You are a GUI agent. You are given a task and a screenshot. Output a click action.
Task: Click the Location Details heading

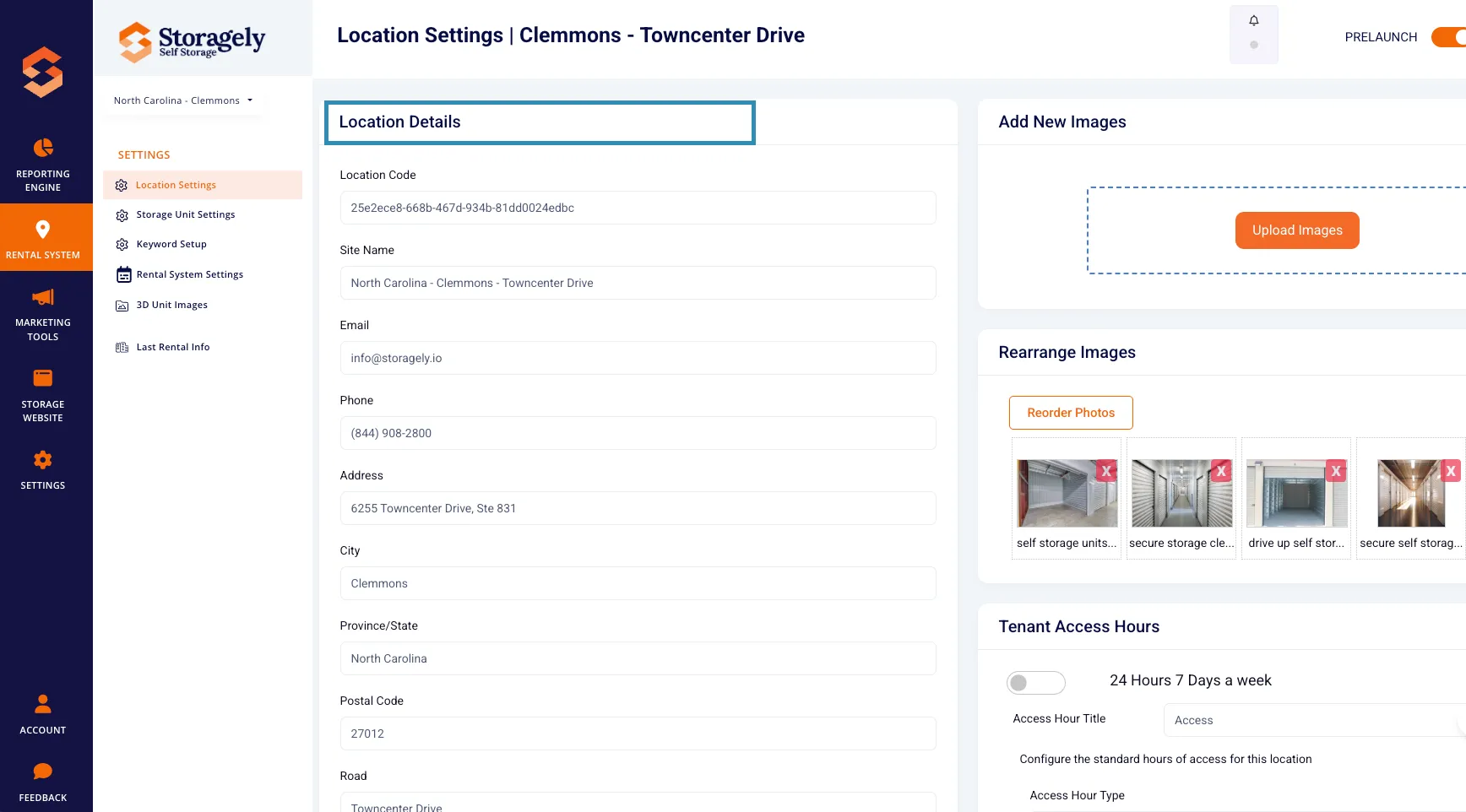[399, 122]
